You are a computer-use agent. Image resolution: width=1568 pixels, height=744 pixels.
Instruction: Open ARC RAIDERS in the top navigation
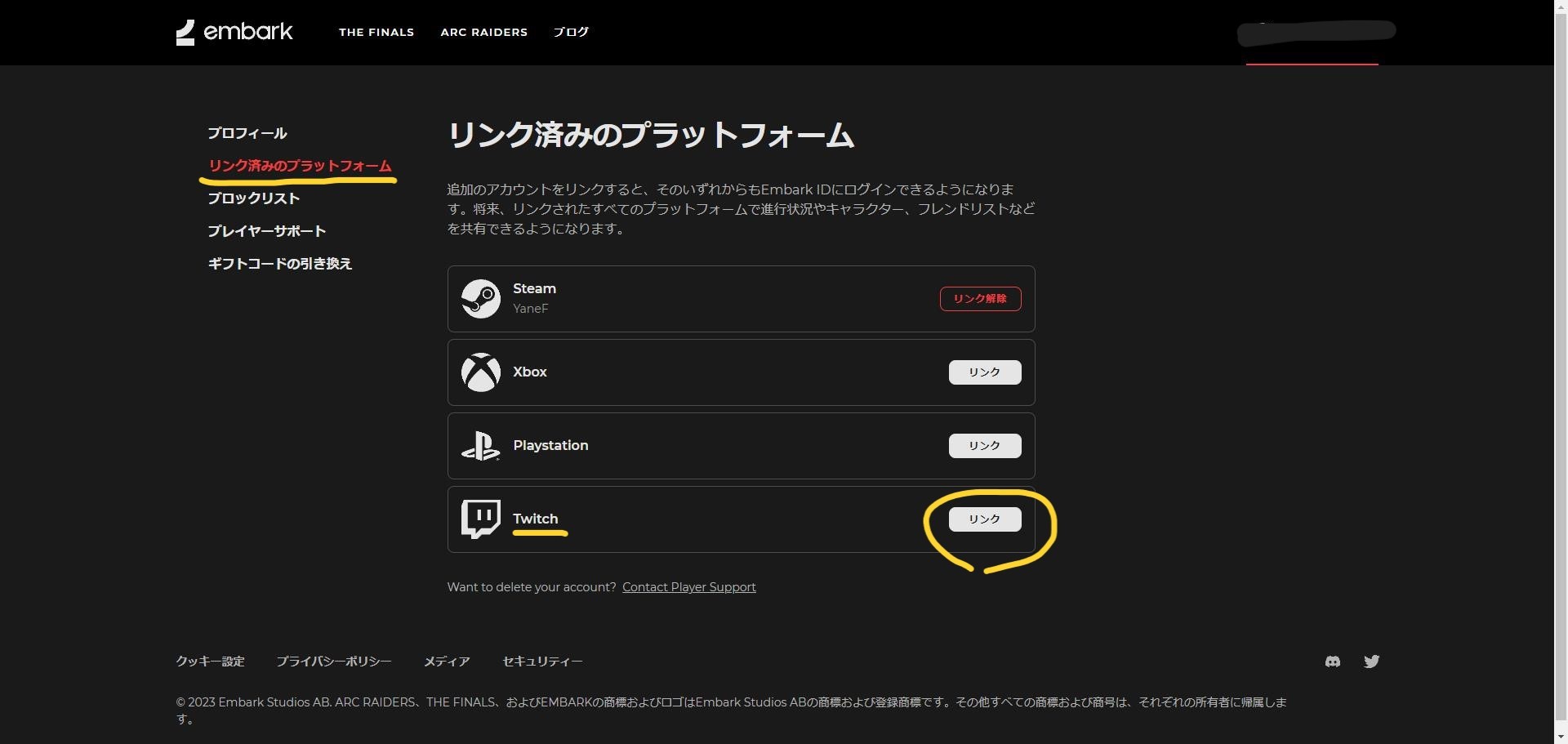pyautogui.click(x=484, y=32)
